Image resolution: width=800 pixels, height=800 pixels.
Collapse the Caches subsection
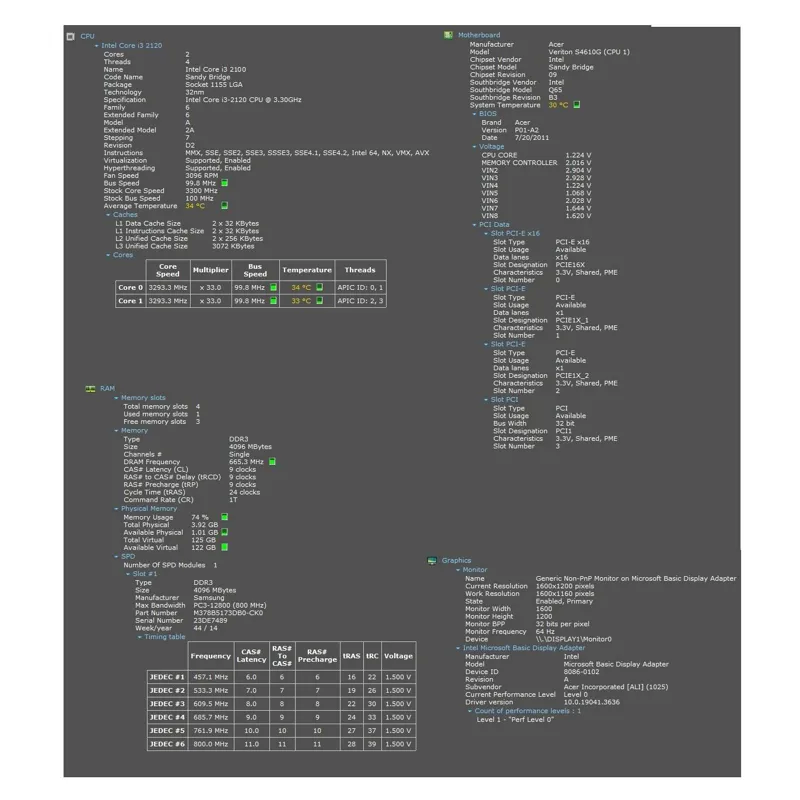[108, 215]
